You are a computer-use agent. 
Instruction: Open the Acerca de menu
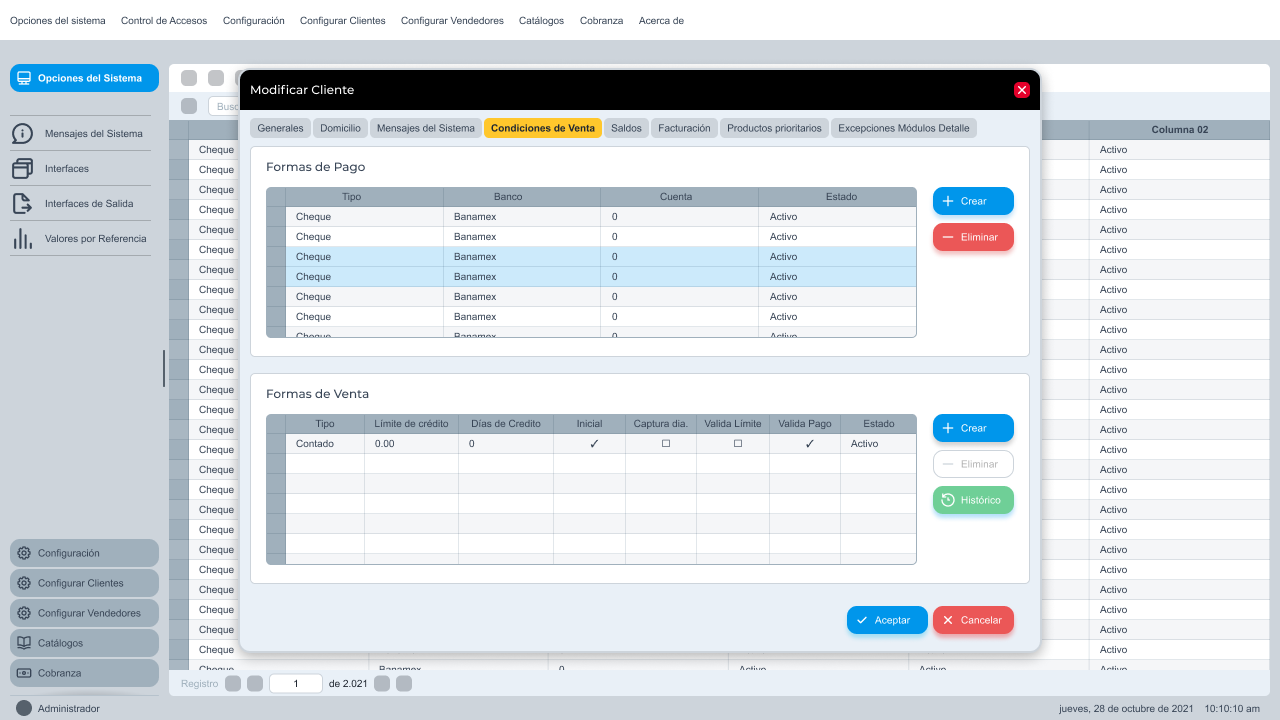(x=661, y=20)
